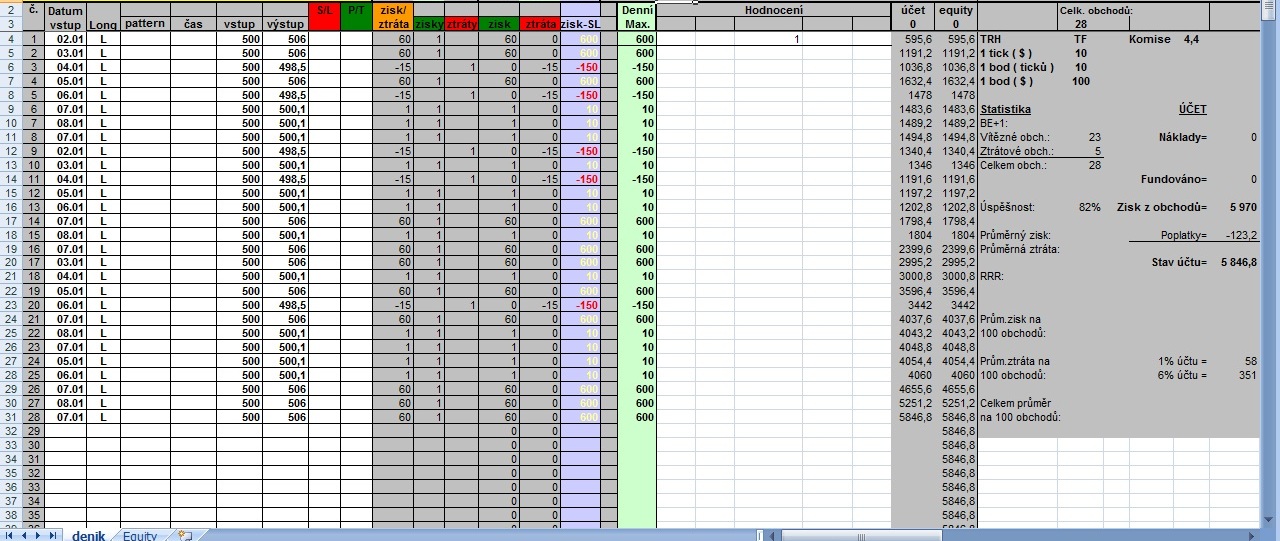The image size is (1280, 541).
Task: Select the green P/T header cell
Action: [356, 16]
